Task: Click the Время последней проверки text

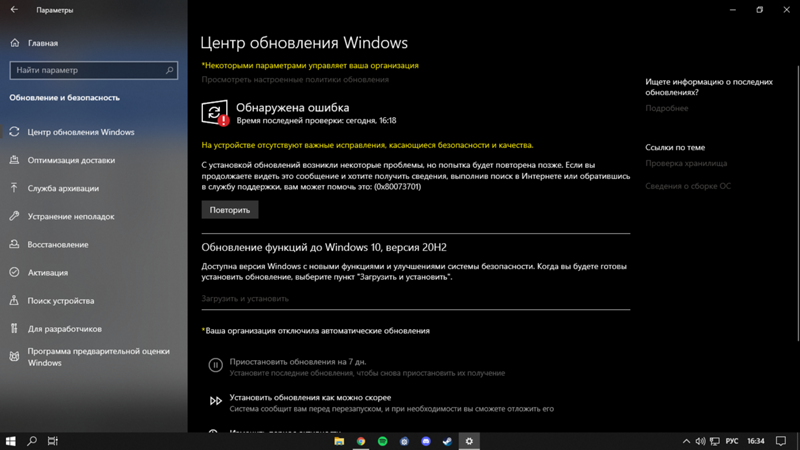Action: 316,121
